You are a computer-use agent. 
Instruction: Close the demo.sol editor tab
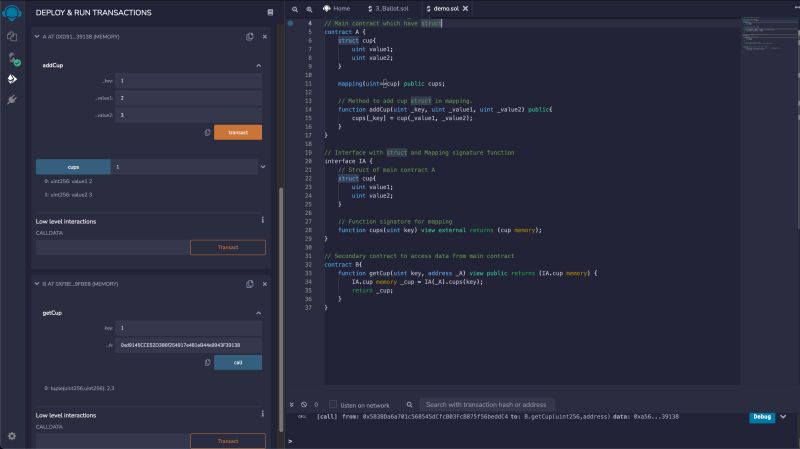click(465, 9)
